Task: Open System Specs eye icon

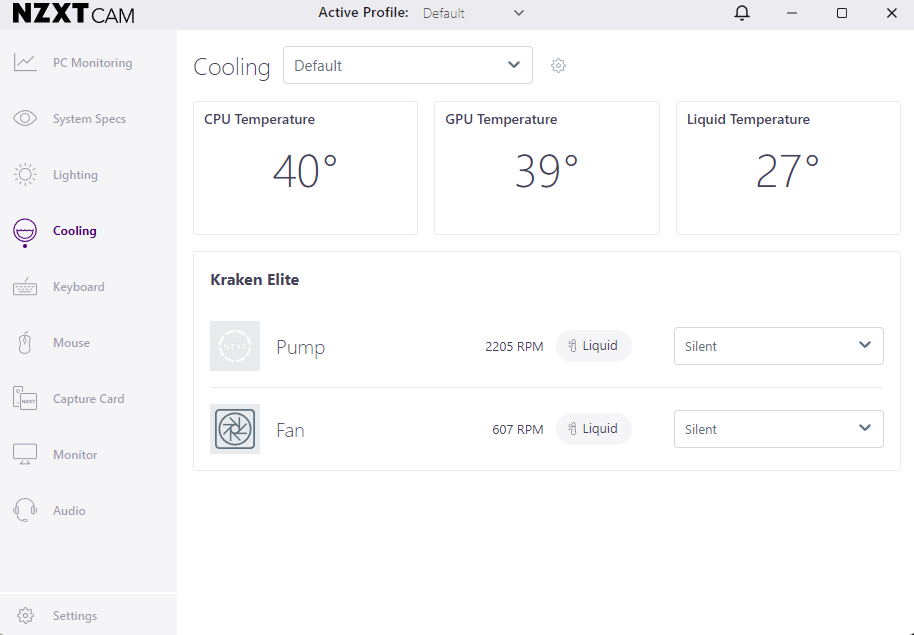Action: [x=25, y=119]
